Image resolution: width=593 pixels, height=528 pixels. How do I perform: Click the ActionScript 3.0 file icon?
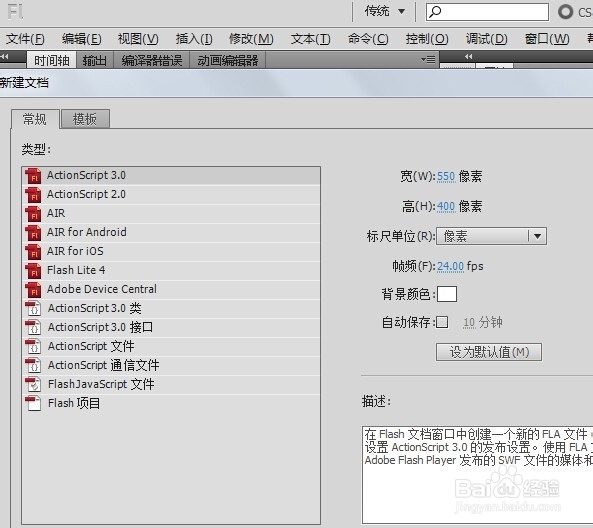point(33,176)
